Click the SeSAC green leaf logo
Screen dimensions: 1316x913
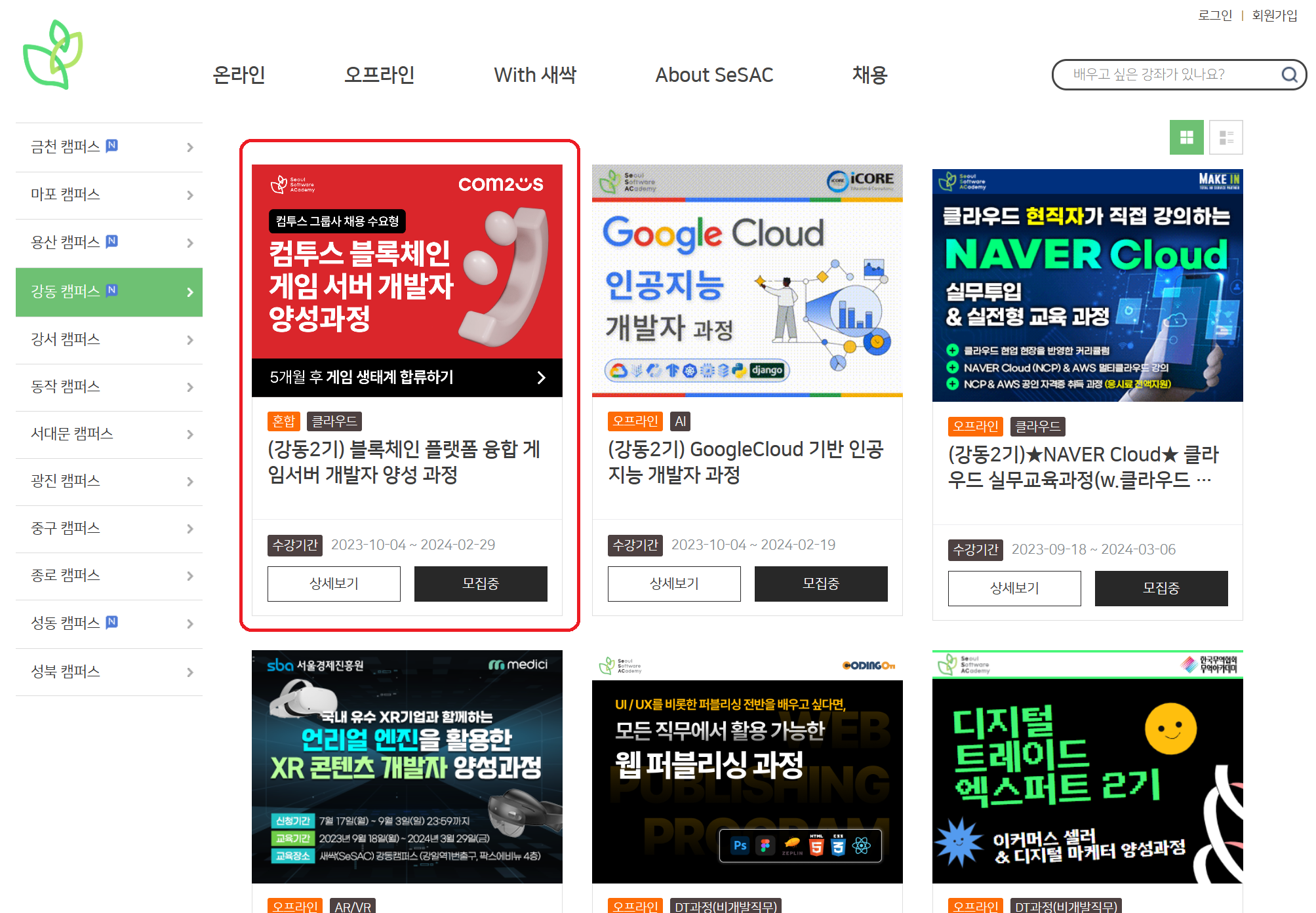[x=52, y=55]
